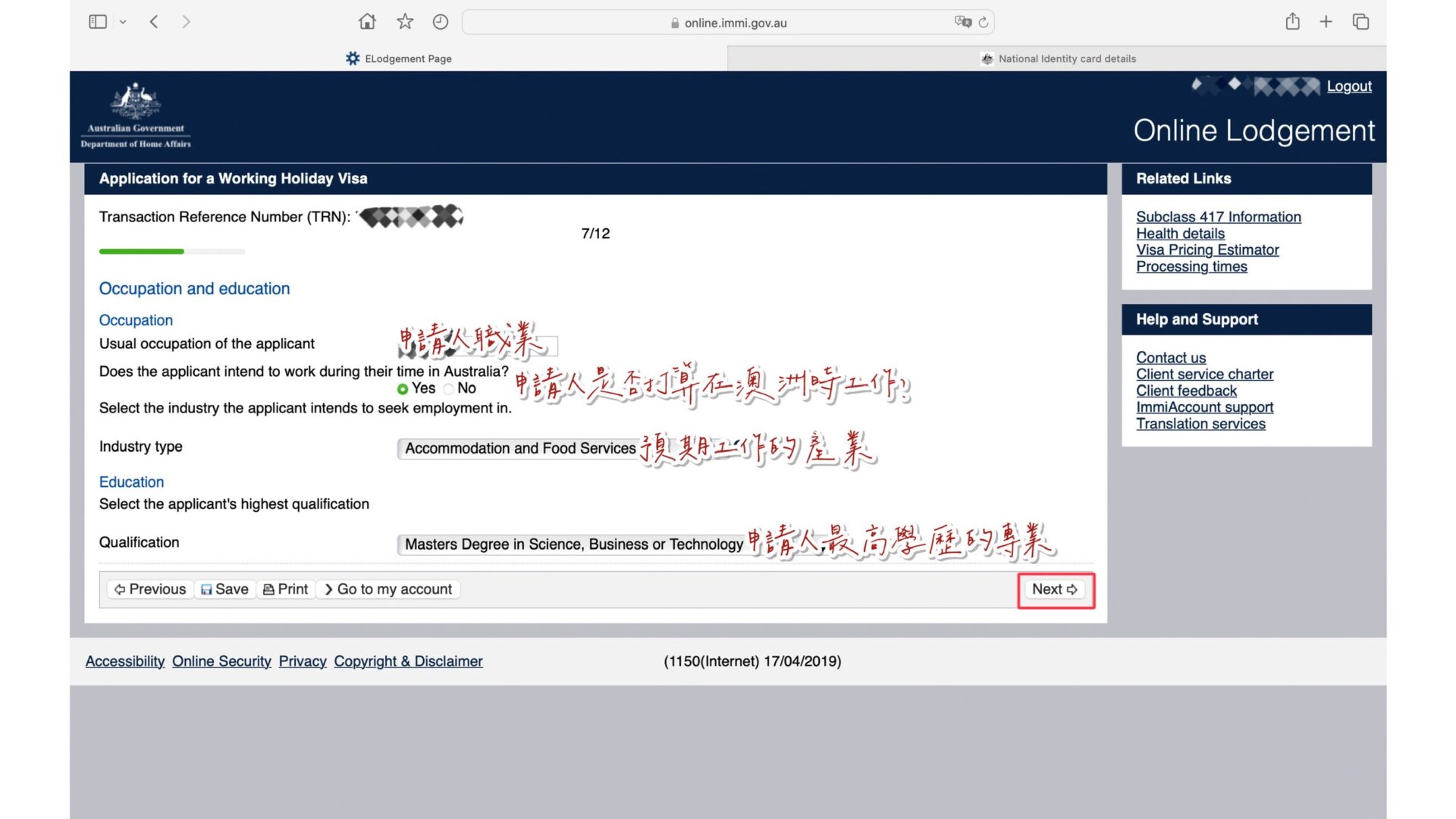Open the home page icon
Screen dimensions: 1456x819
pyautogui.click(x=367, y=22)
